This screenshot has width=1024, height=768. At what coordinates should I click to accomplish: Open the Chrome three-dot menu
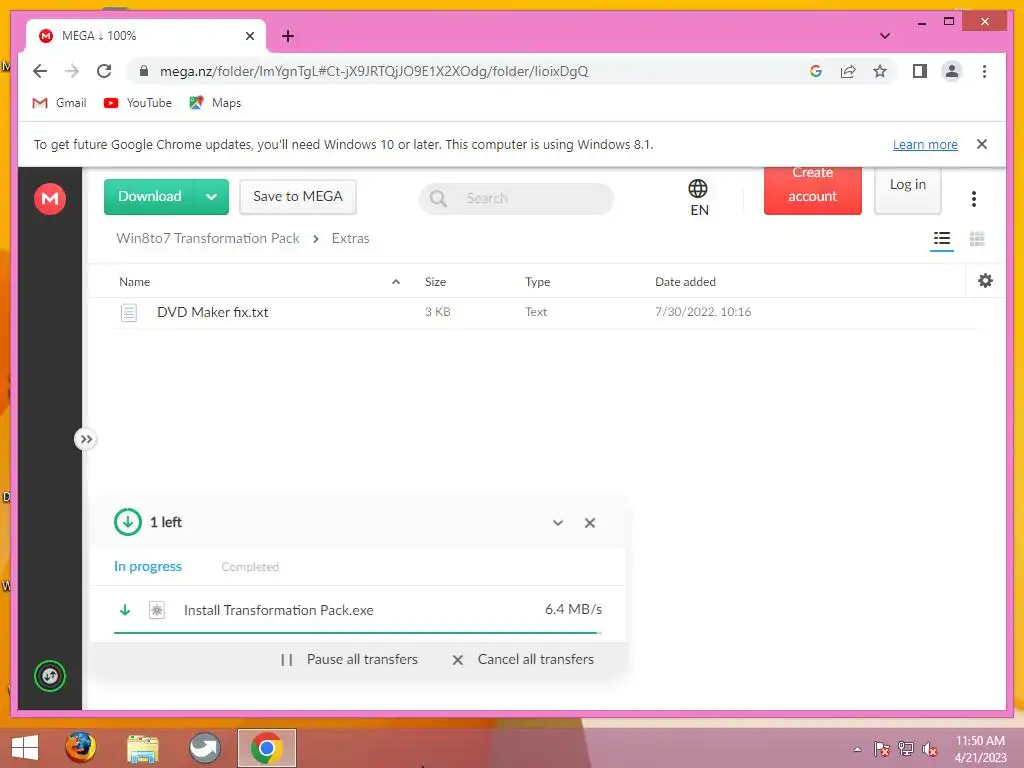(984, 71)
